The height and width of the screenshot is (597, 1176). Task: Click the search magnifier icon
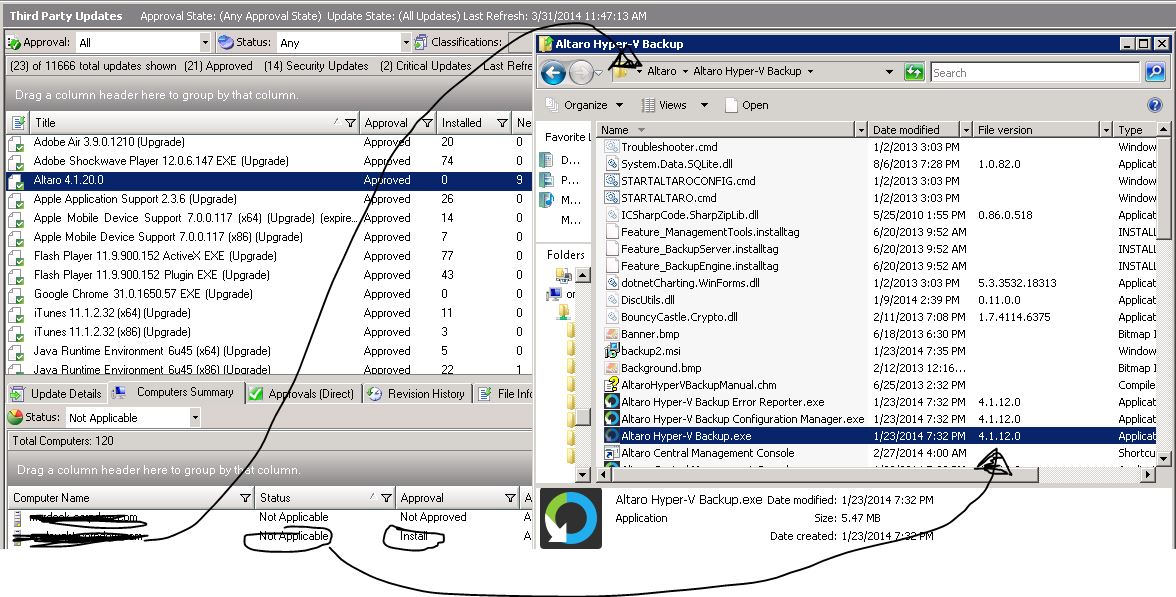[1155, 72]
